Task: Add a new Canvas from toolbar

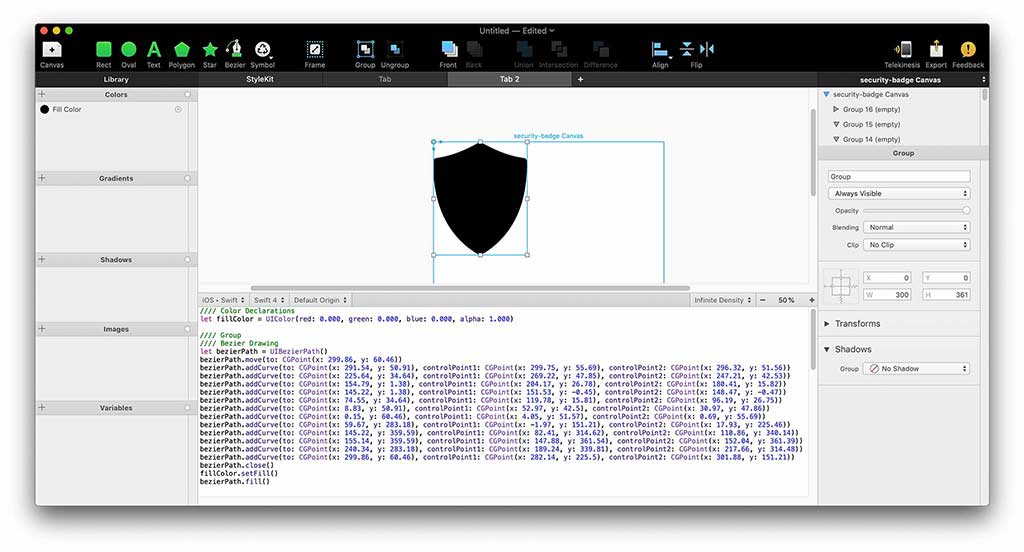Action: 52,50
